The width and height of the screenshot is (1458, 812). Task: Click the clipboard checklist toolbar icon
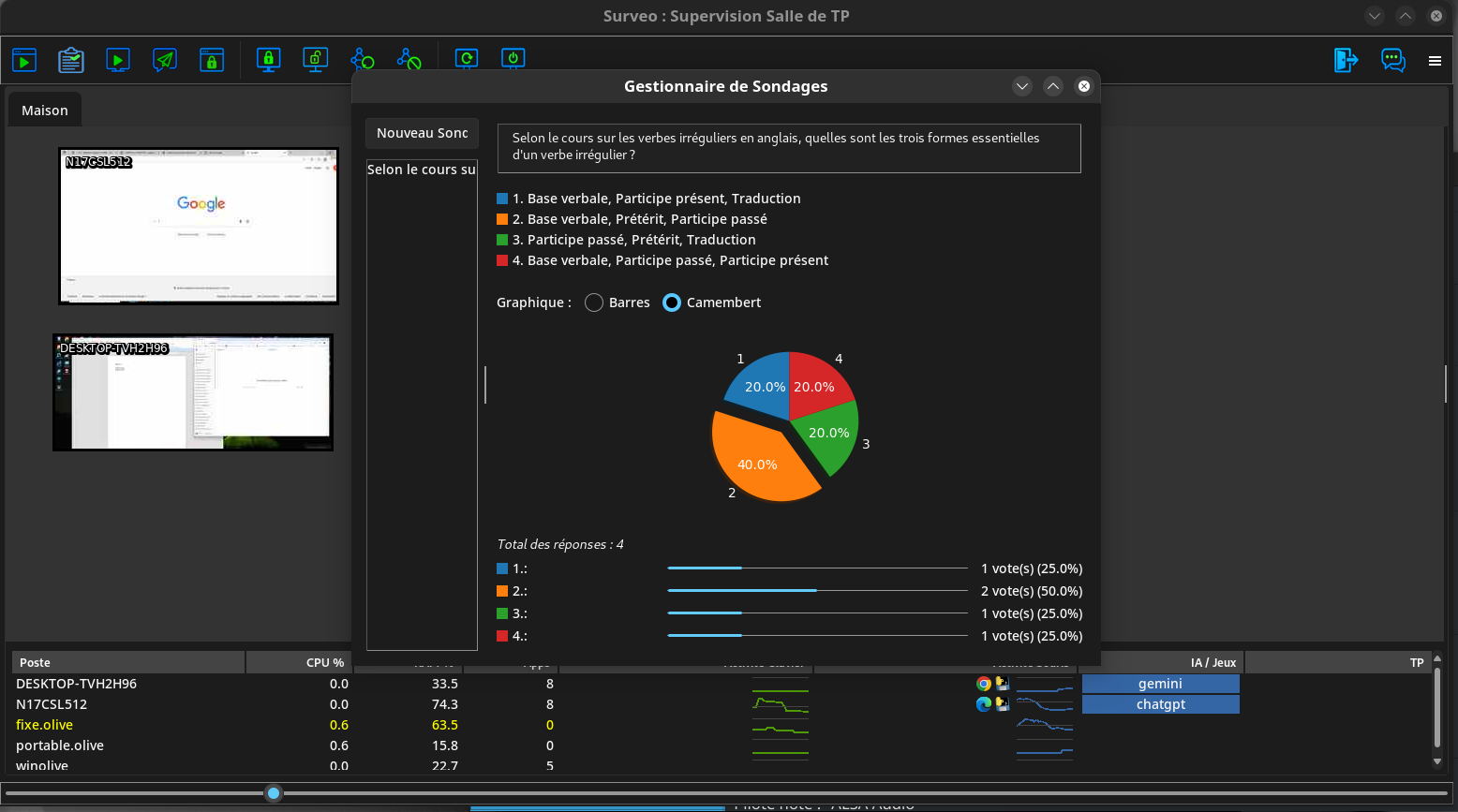(70, 61)
